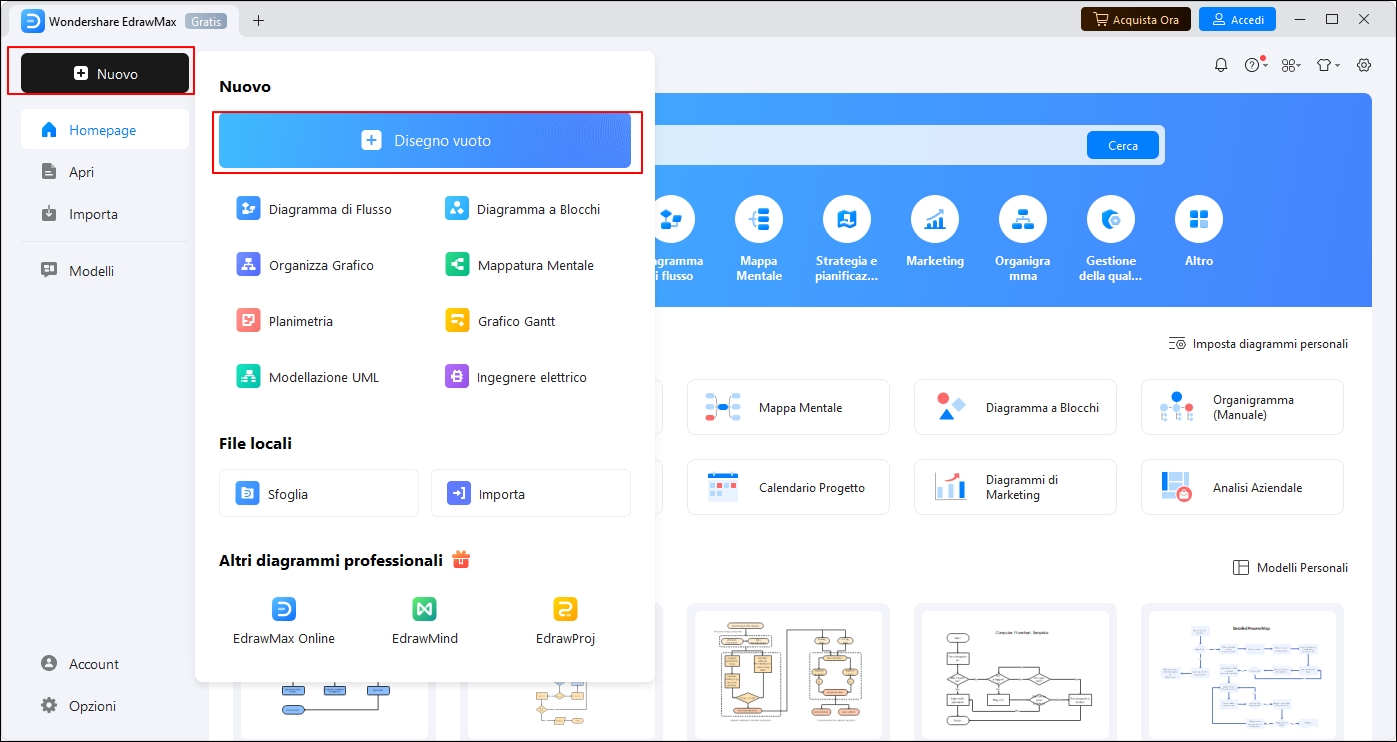Open Account in the sidebar
1397x742 pixels.
[105, 664]
